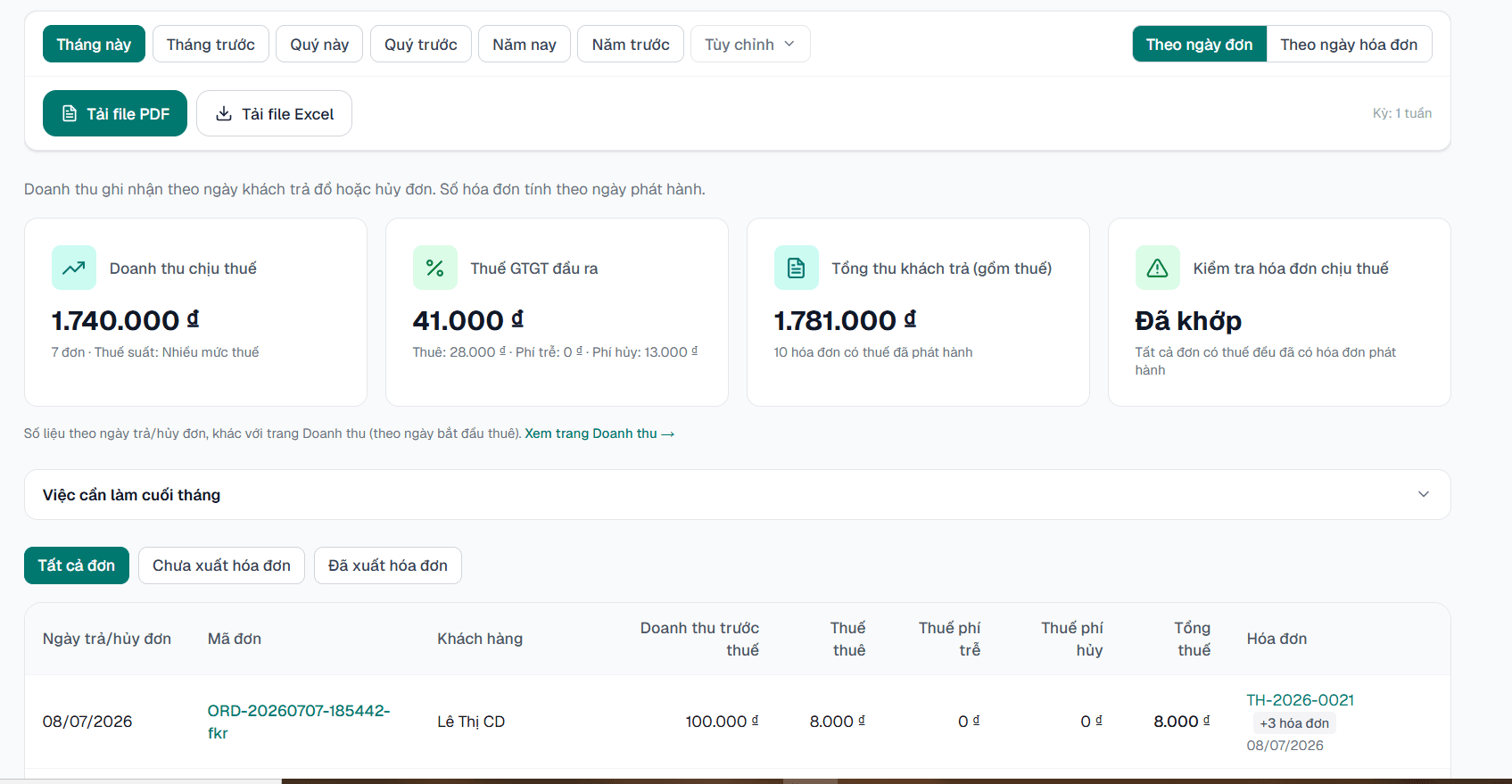Click the +3 hóa đơn badge

coord(1294,723)
